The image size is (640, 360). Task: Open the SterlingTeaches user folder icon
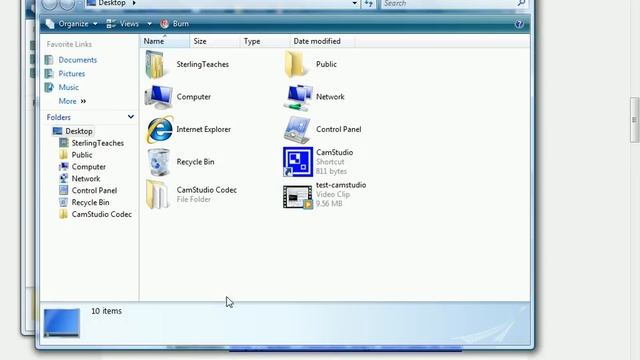[157, 64]
